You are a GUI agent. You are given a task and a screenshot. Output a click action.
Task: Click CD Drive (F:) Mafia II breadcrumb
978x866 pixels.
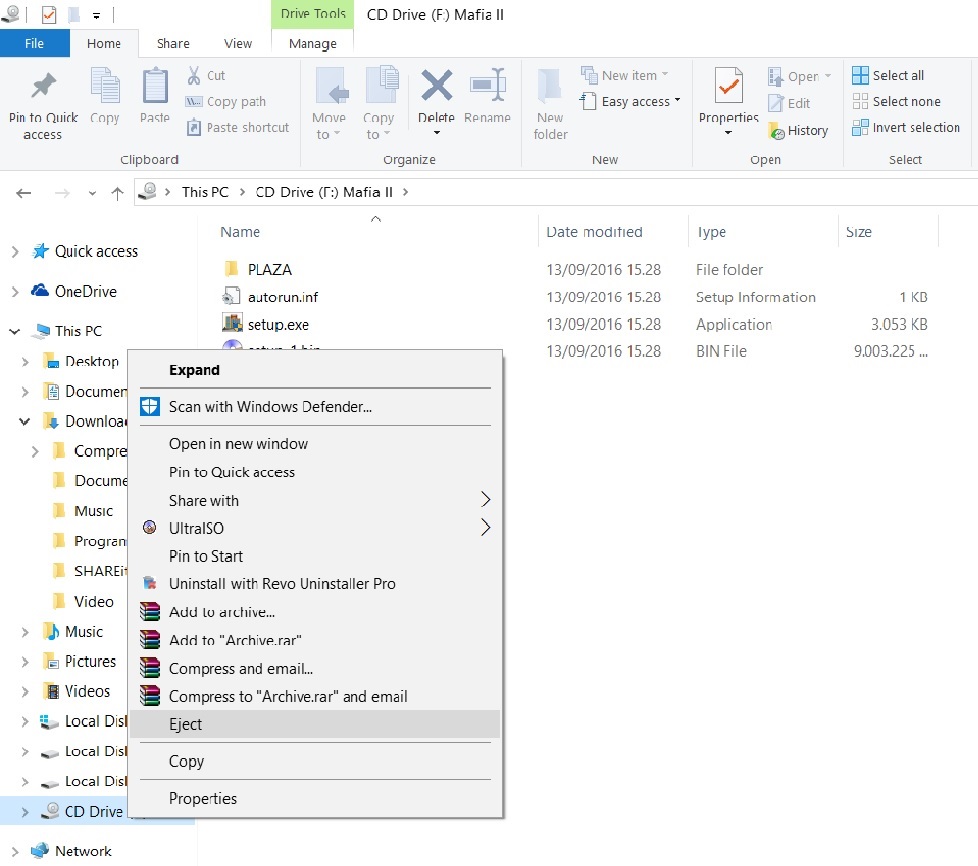coord(324,192)
